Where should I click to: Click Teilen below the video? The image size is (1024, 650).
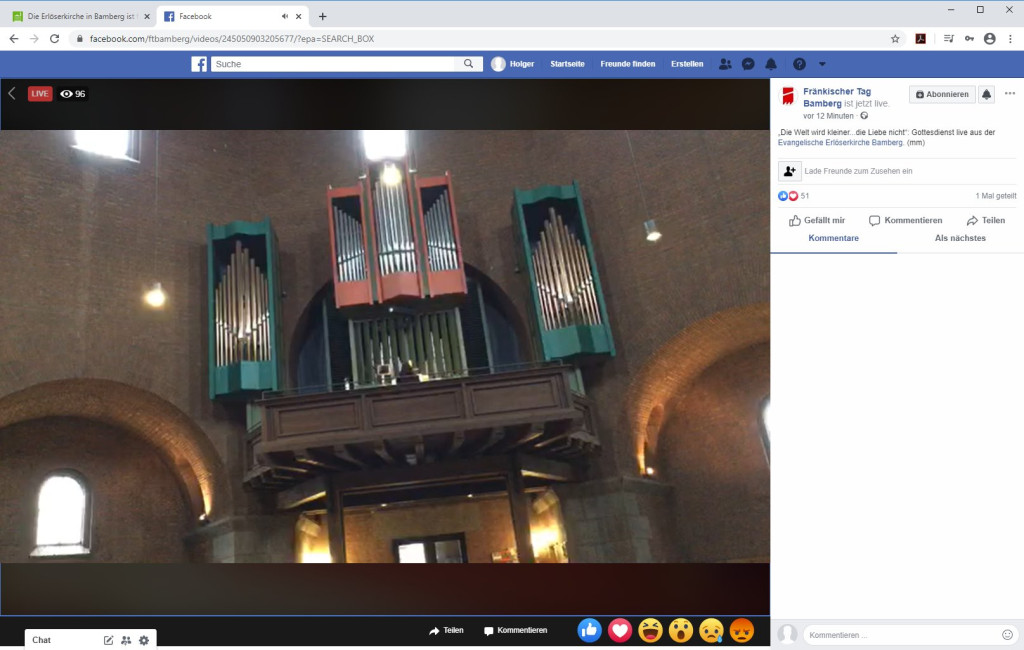tap(446, 630)
